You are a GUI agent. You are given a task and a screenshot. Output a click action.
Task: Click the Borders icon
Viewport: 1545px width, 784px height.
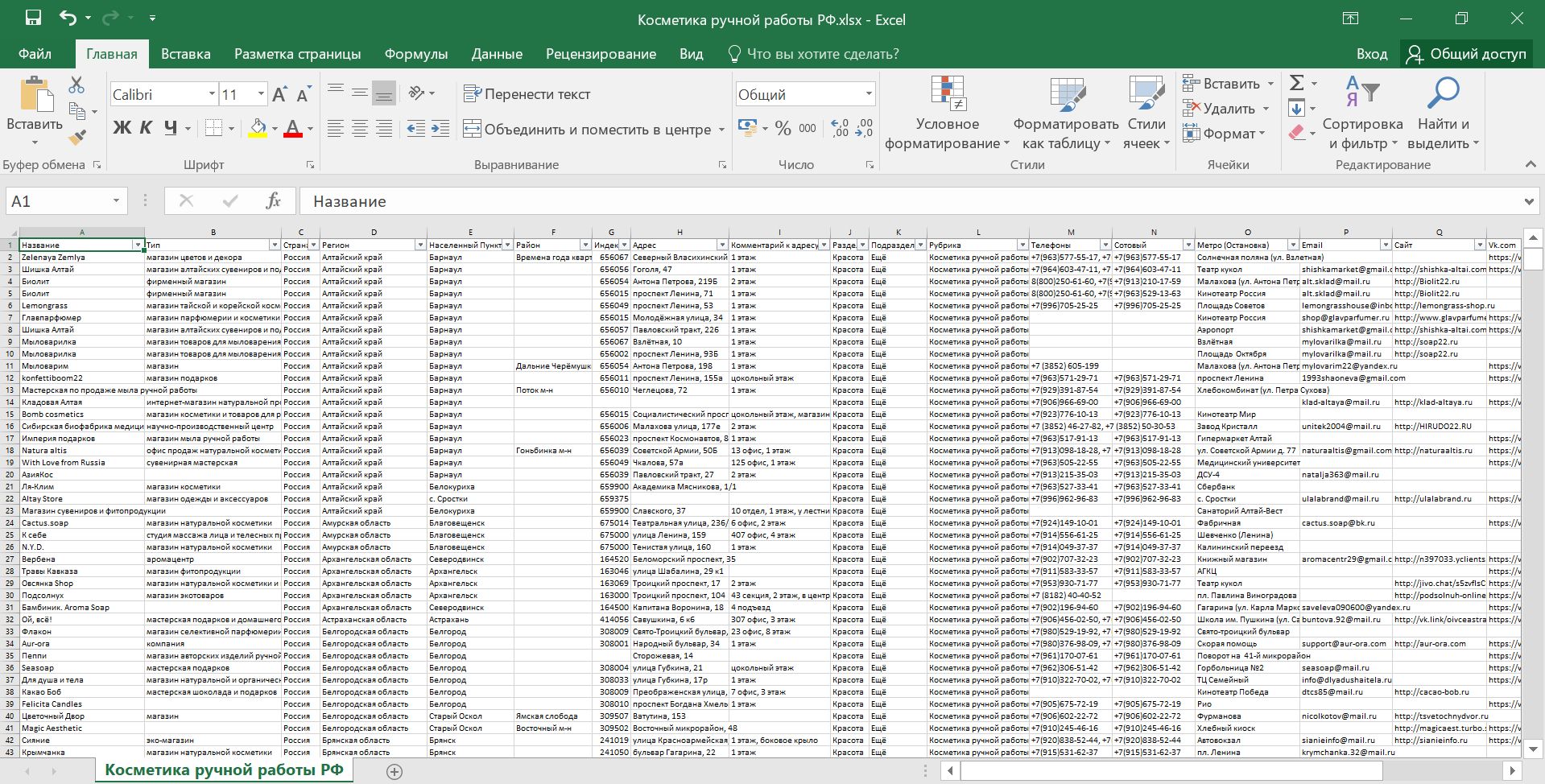213,128
